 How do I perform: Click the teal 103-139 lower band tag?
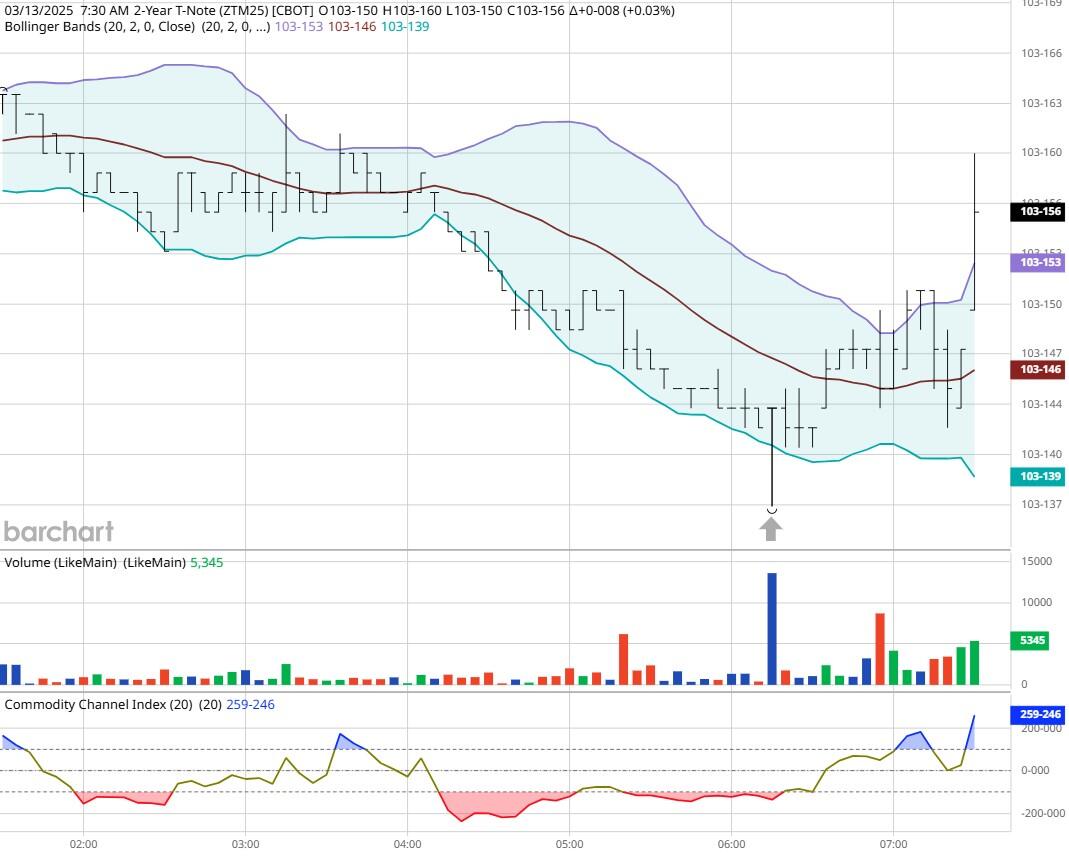1040,477
